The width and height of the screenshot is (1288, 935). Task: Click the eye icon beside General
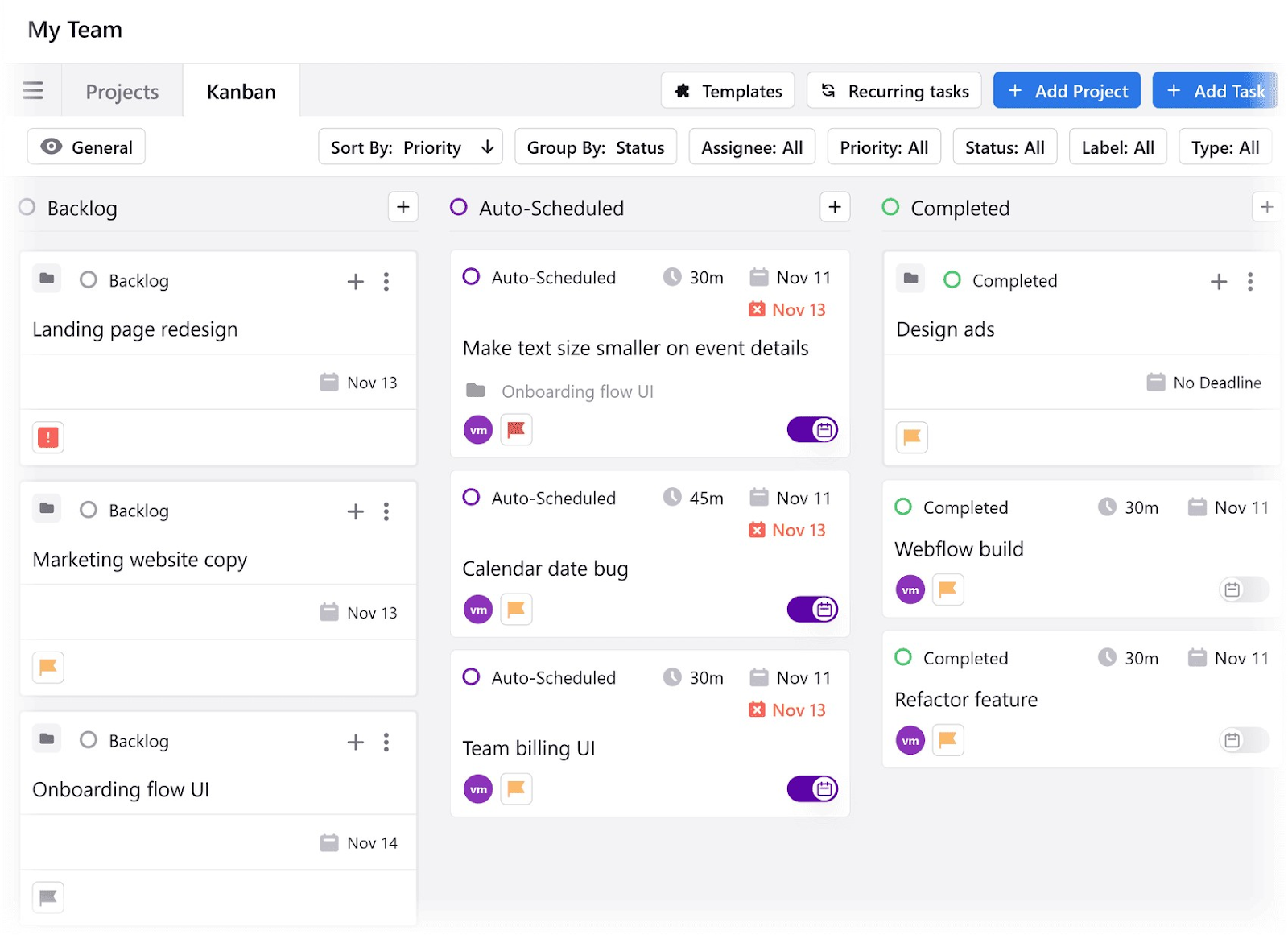point(51,147)
